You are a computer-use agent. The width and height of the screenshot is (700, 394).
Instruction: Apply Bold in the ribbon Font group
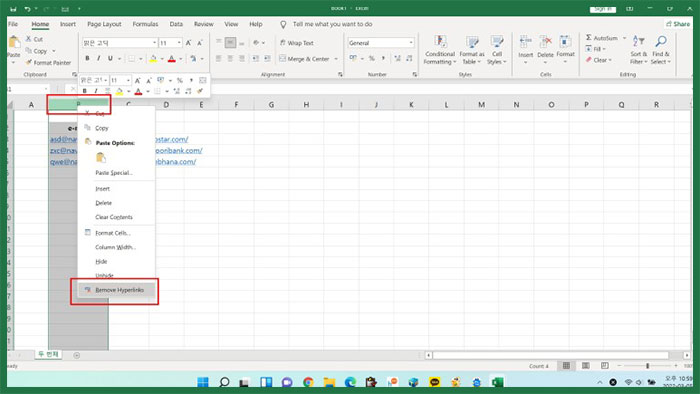coord(87,58)
